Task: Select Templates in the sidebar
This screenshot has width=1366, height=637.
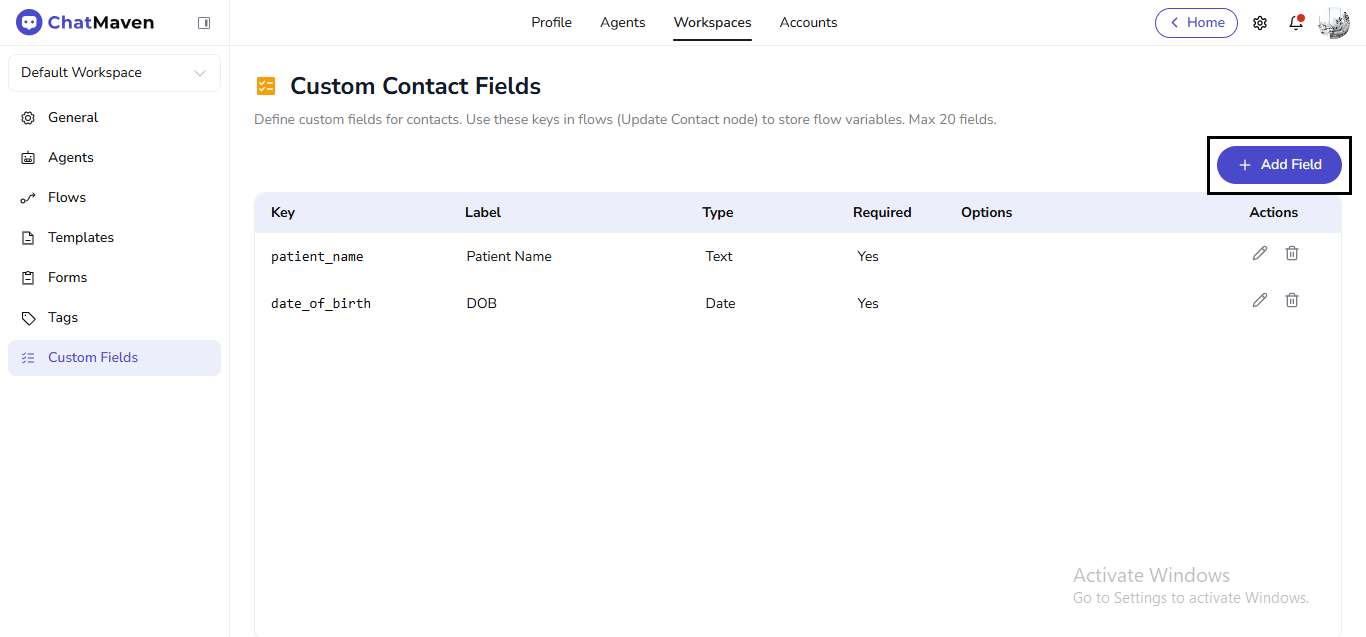Action: click(80, 237)
